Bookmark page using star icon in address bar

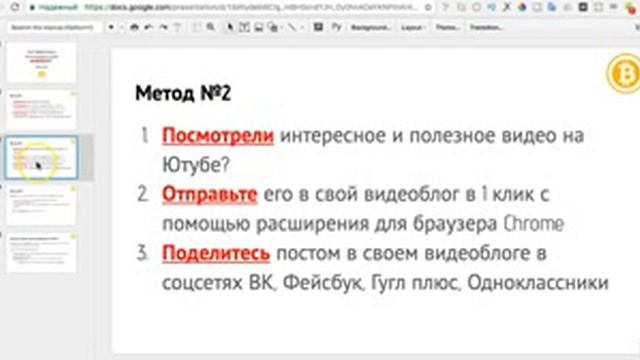(428, 7)
